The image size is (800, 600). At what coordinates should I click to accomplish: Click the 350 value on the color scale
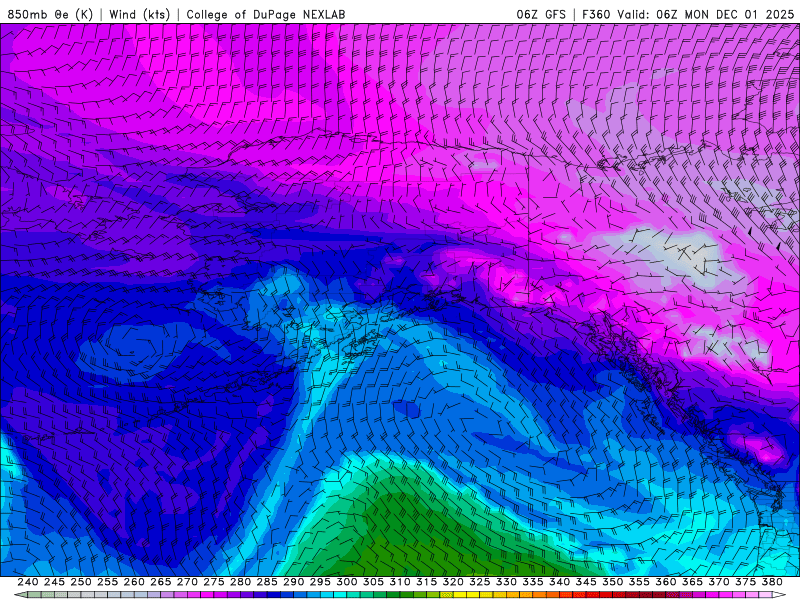[x=612, y=582]
